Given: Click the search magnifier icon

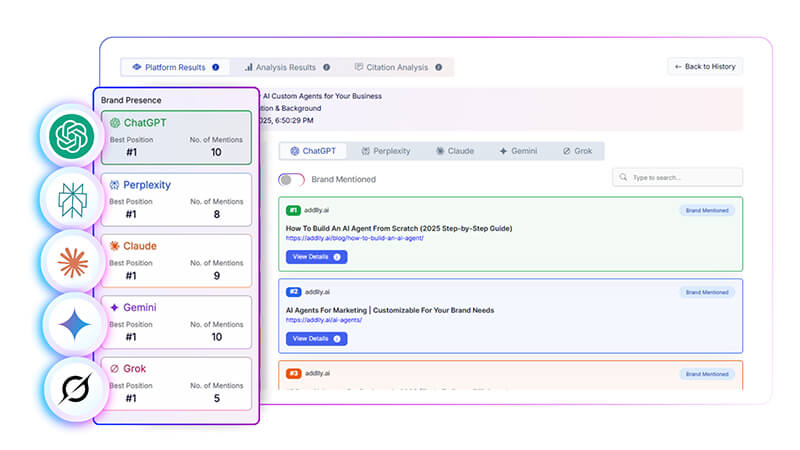Looking at the screenshot, I should [623, 177].
